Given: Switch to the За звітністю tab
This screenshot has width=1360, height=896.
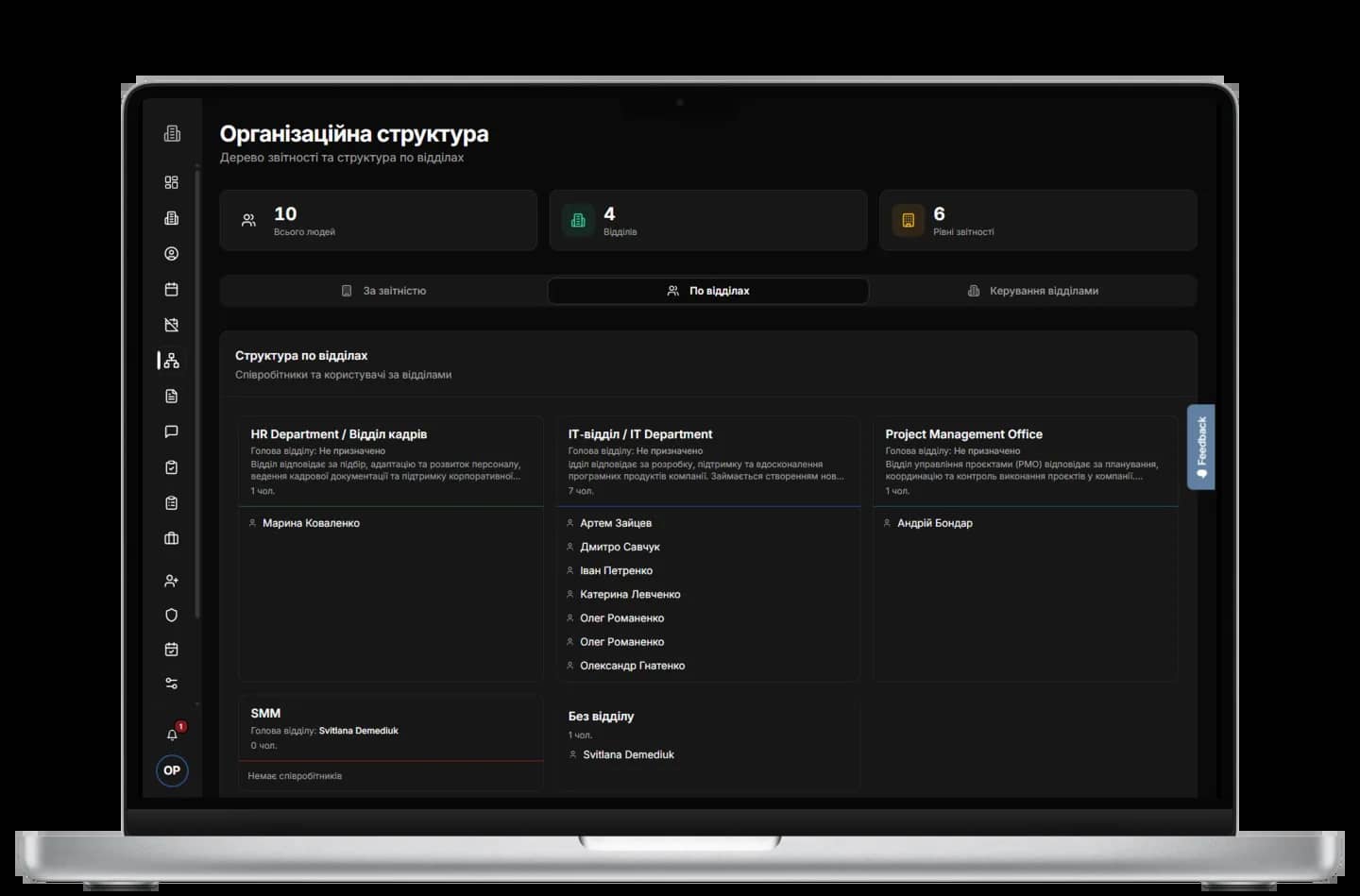Looking at the screenshot, I should tap(383, 291).
